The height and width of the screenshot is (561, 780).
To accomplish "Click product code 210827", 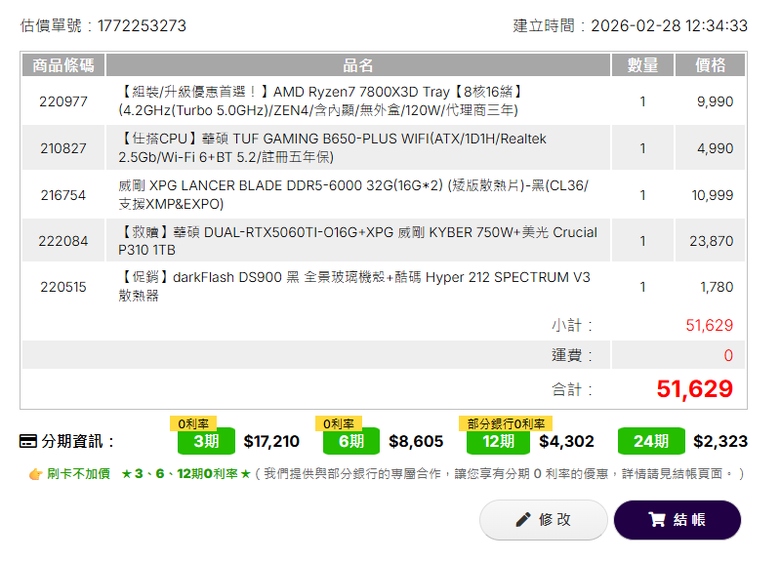I will tap(63, 148).
